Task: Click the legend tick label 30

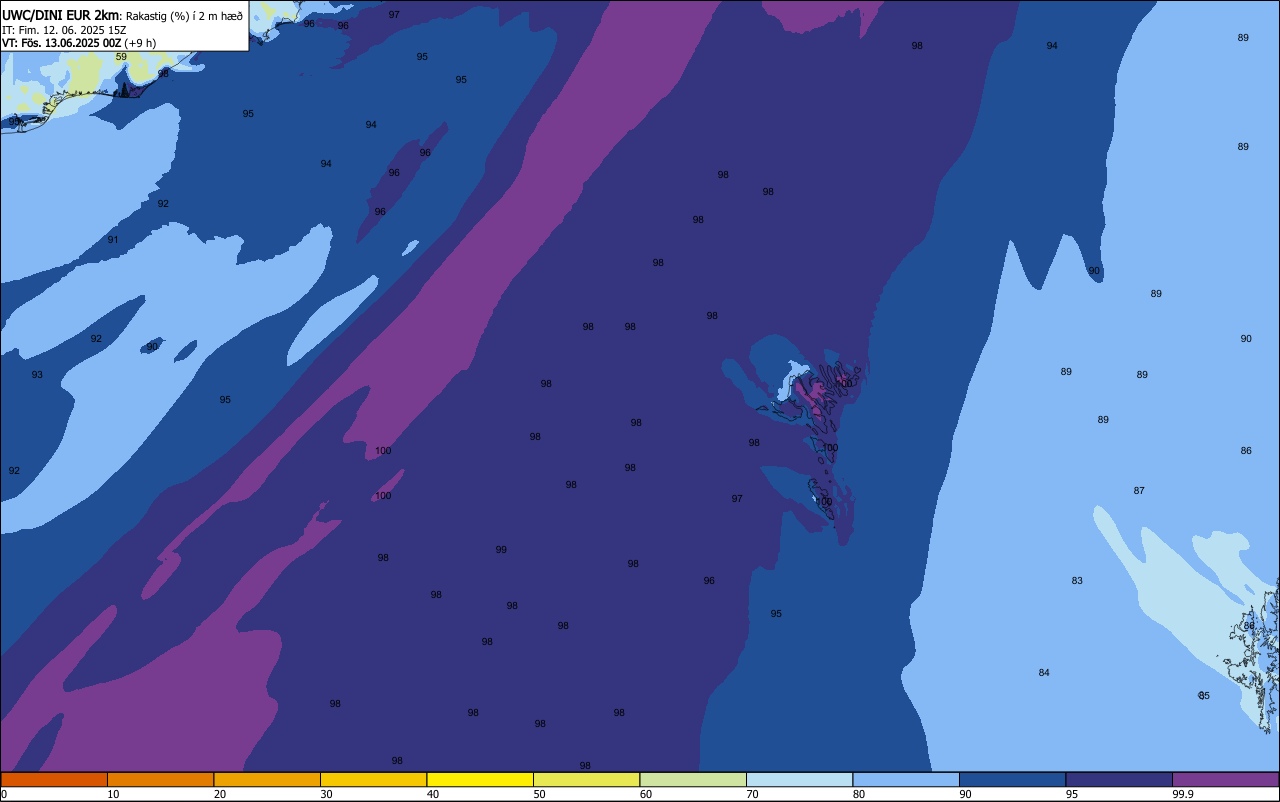Action: (x=326, y=794)
